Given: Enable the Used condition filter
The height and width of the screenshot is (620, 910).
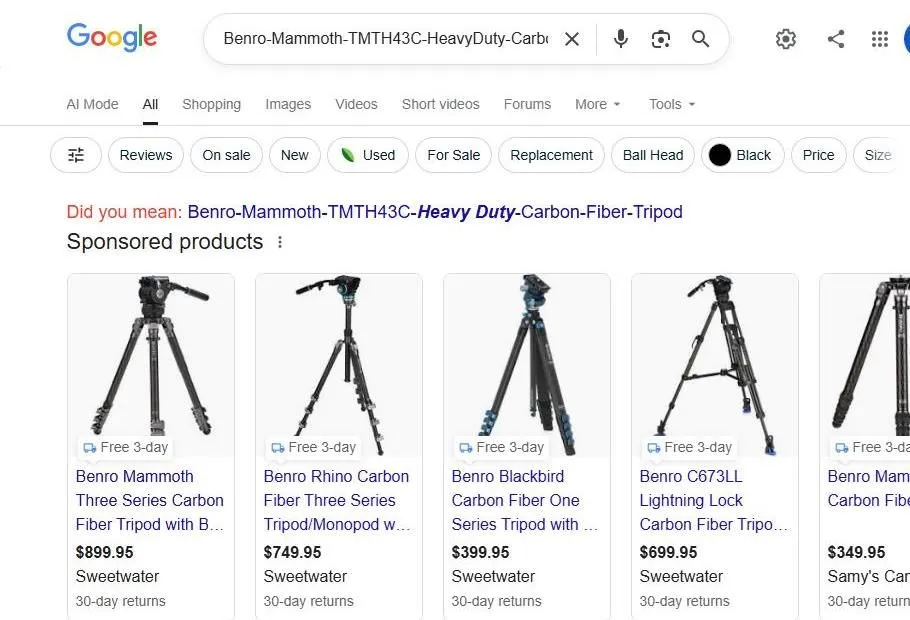Looking at the screenshot, I should (x=367, y=155).
